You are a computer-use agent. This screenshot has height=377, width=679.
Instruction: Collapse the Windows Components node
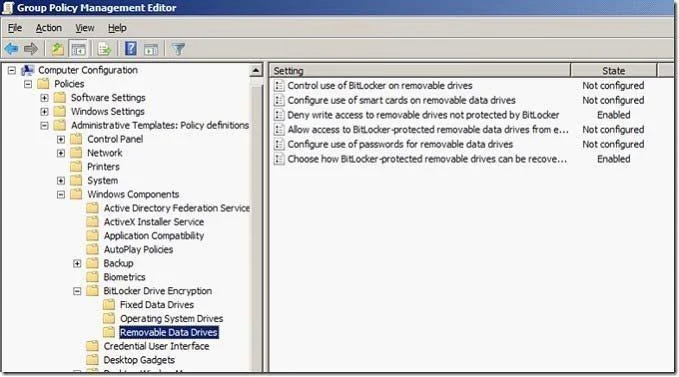point(61,195)
